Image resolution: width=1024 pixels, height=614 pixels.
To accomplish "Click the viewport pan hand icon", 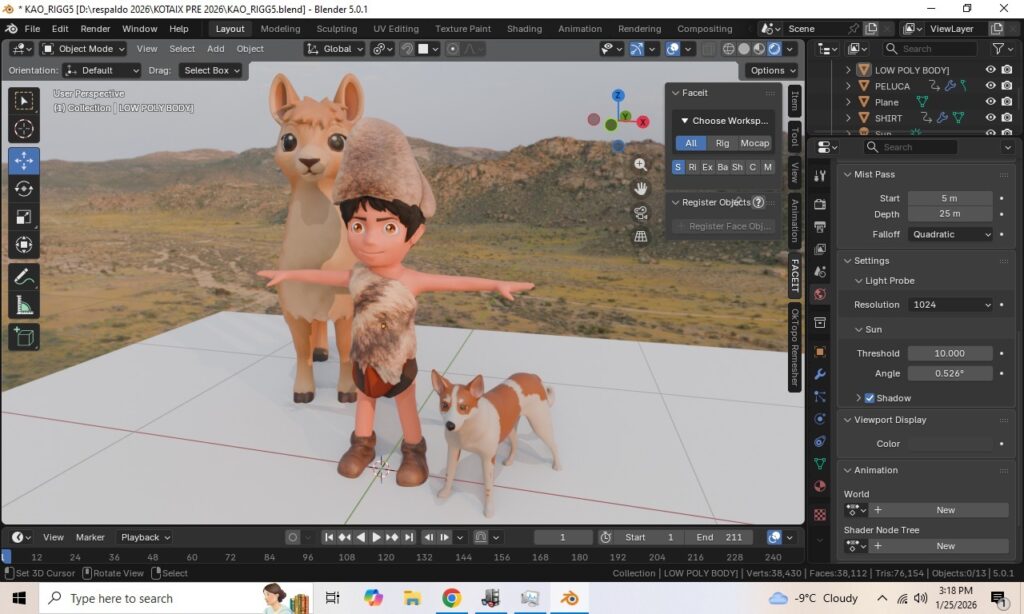I will tap(641, 189).
